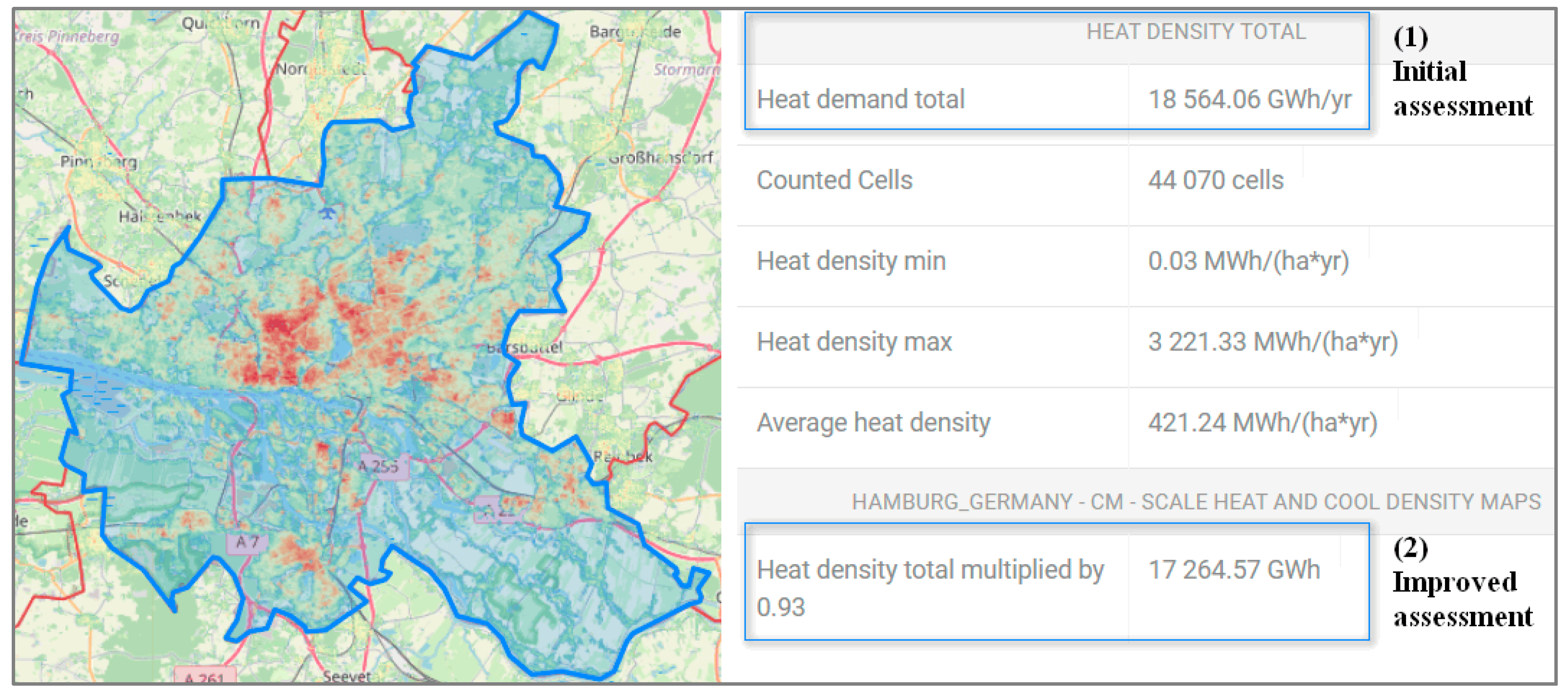The height and width of the screenshot is (693, 1568).
Task: Select the Hamburg scale heat density maps header
Action: tap(1196, 501)
